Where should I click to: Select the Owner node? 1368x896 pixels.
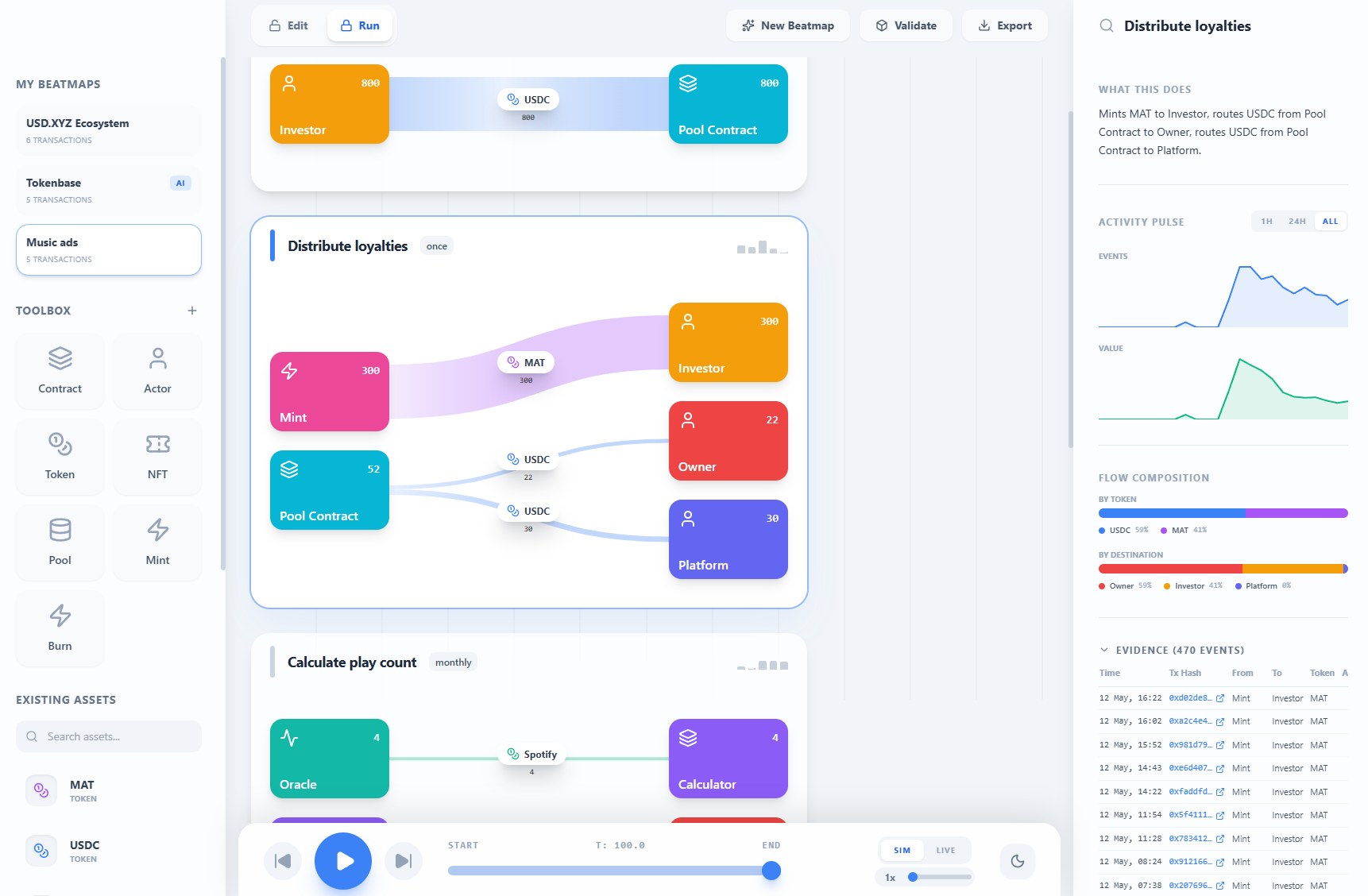(x=728, y=441)
